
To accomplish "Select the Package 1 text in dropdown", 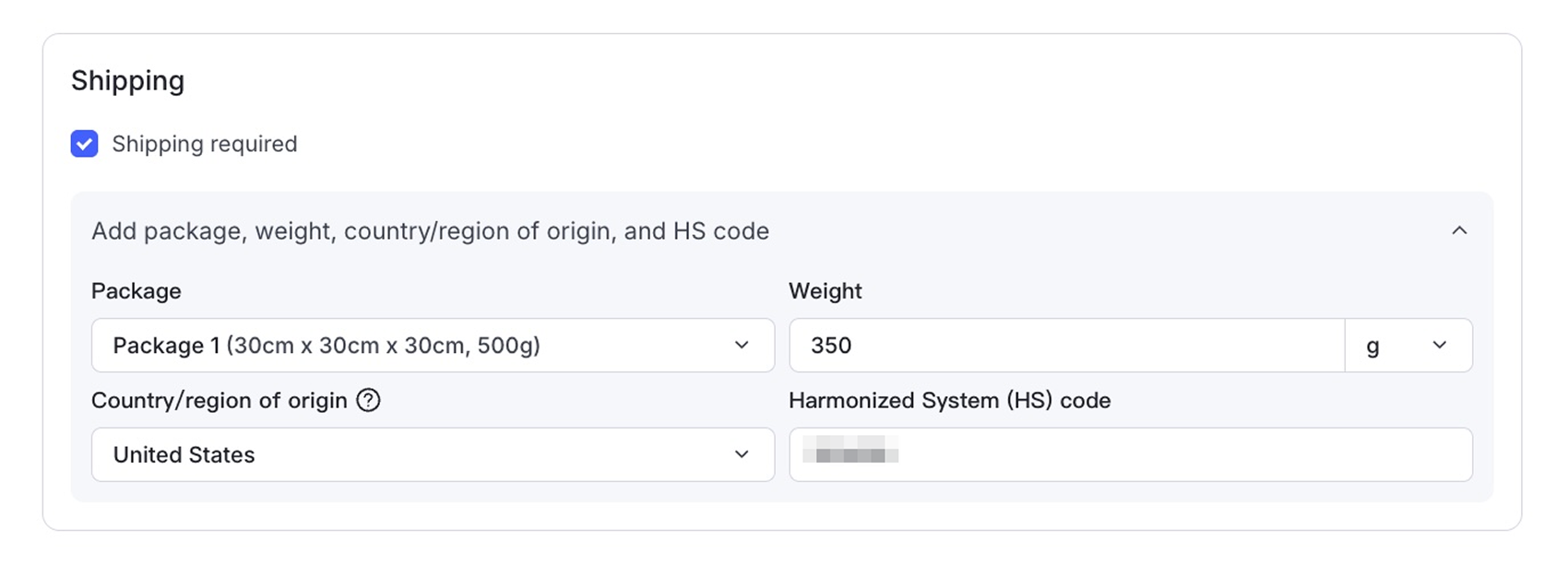I will tap(166, 346).
